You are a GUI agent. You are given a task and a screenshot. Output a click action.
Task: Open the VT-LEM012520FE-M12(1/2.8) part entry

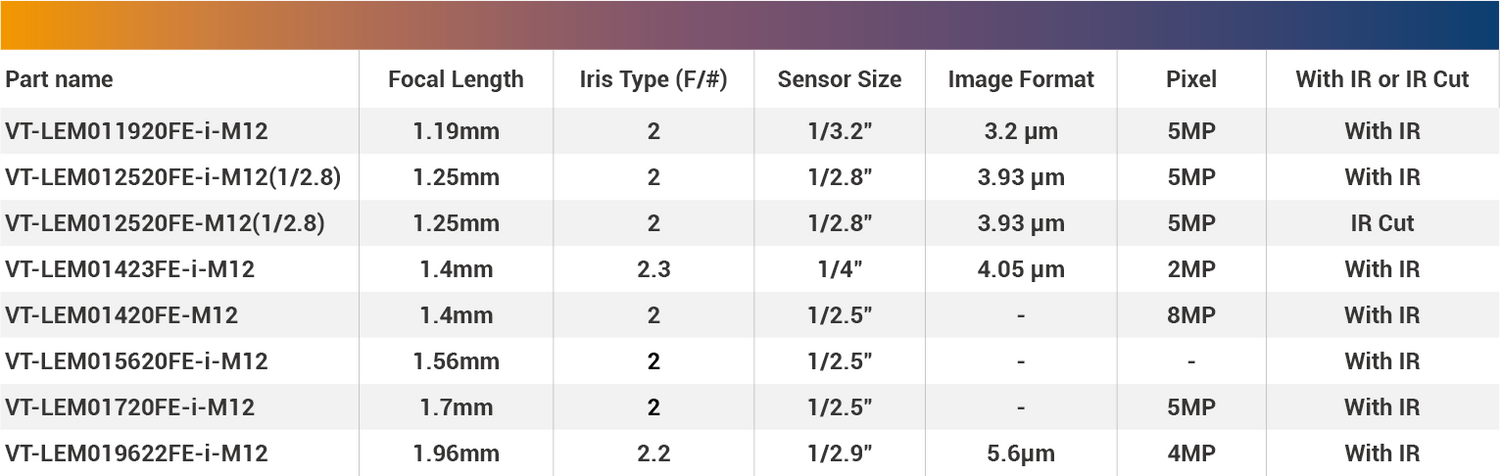pos(165,223)
